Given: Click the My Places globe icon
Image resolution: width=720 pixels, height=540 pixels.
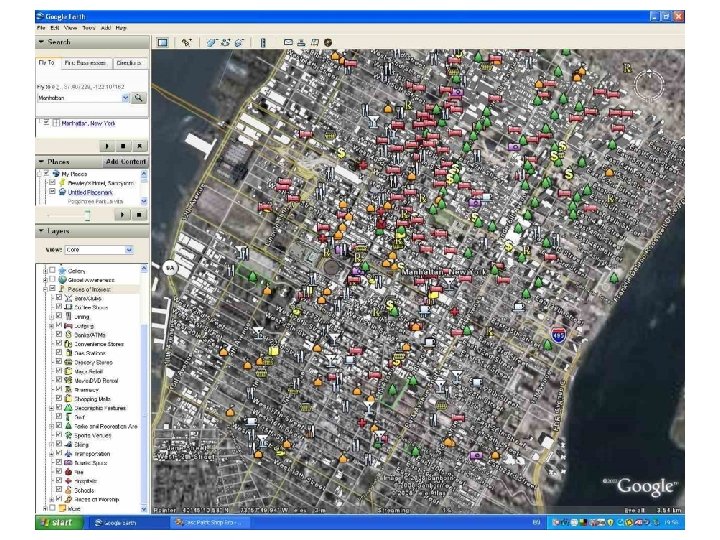Looking at the screenshot, I should click(56, 174).
